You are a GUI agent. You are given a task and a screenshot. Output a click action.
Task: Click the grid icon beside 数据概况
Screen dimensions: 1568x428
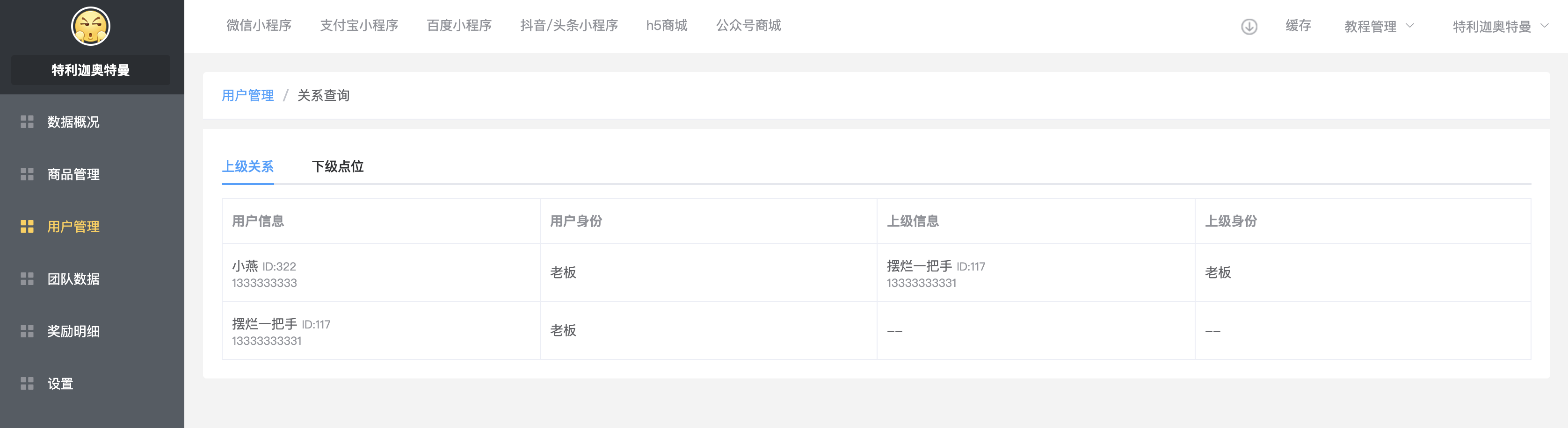27,122
